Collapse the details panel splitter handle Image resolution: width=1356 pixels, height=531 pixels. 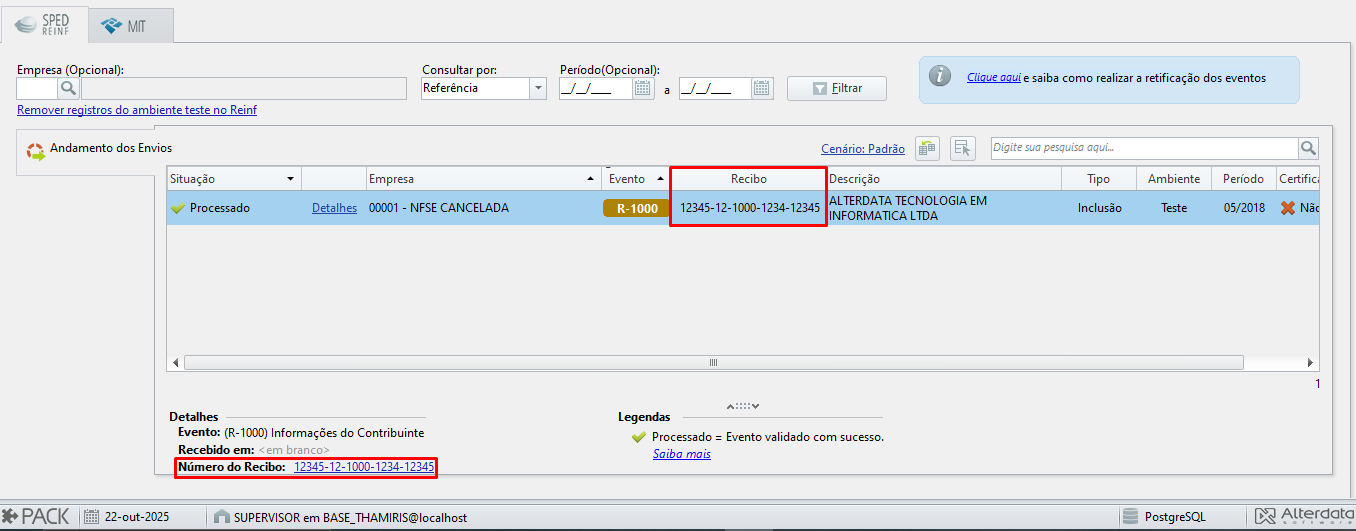(743, 406)
